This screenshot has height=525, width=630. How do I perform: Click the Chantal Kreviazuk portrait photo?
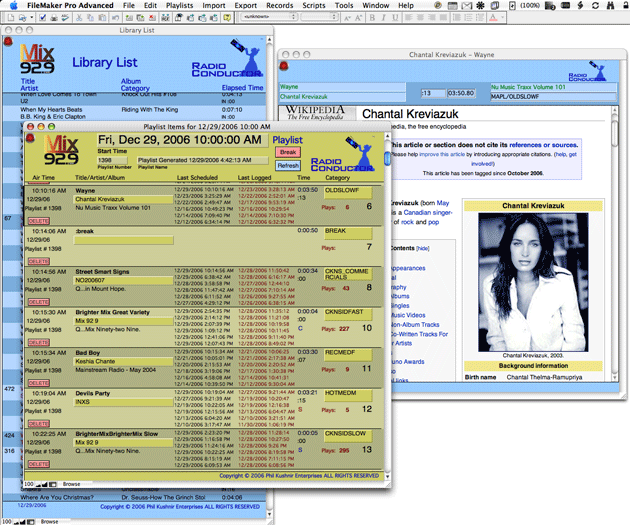[x=533, y=282]
